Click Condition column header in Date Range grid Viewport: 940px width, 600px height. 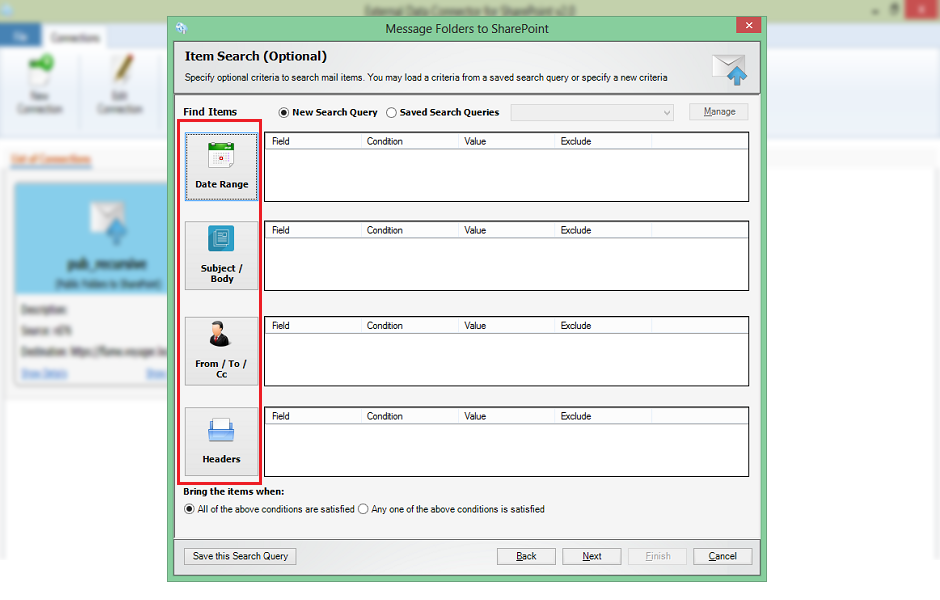(x=409, y=141)
